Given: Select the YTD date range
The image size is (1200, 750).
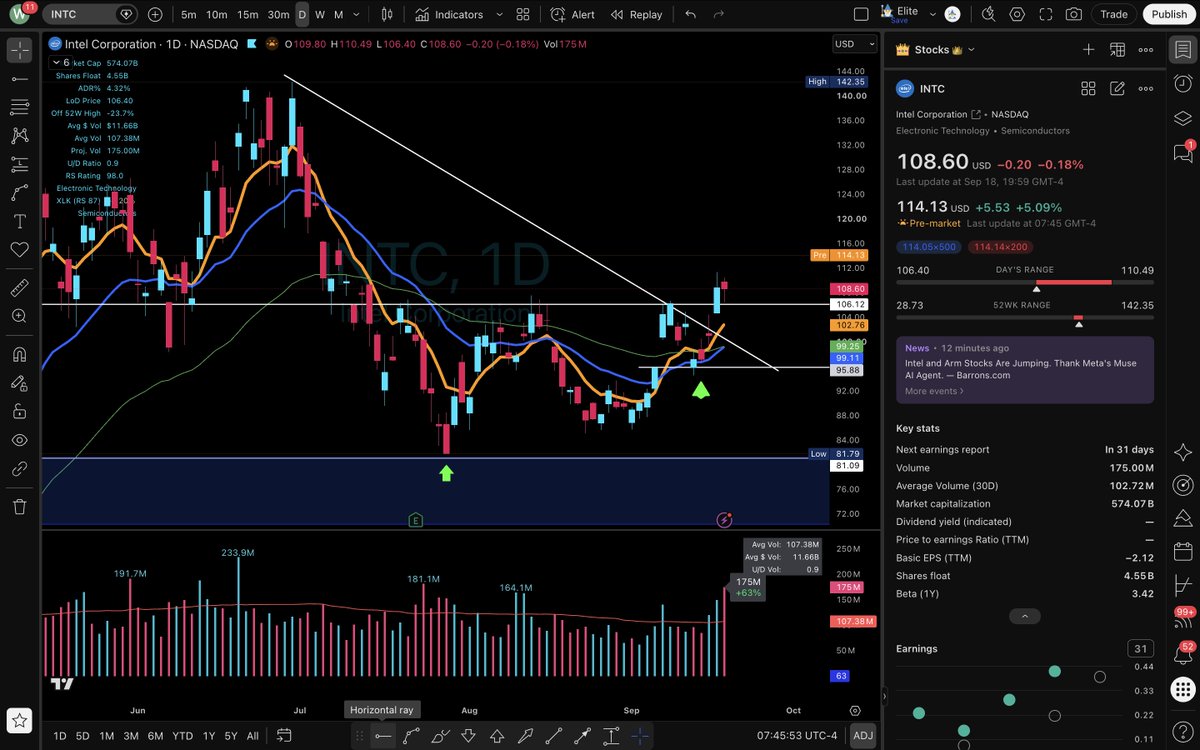Looking at the screenshot, I should pyautogui.click(x=182, y=736).
